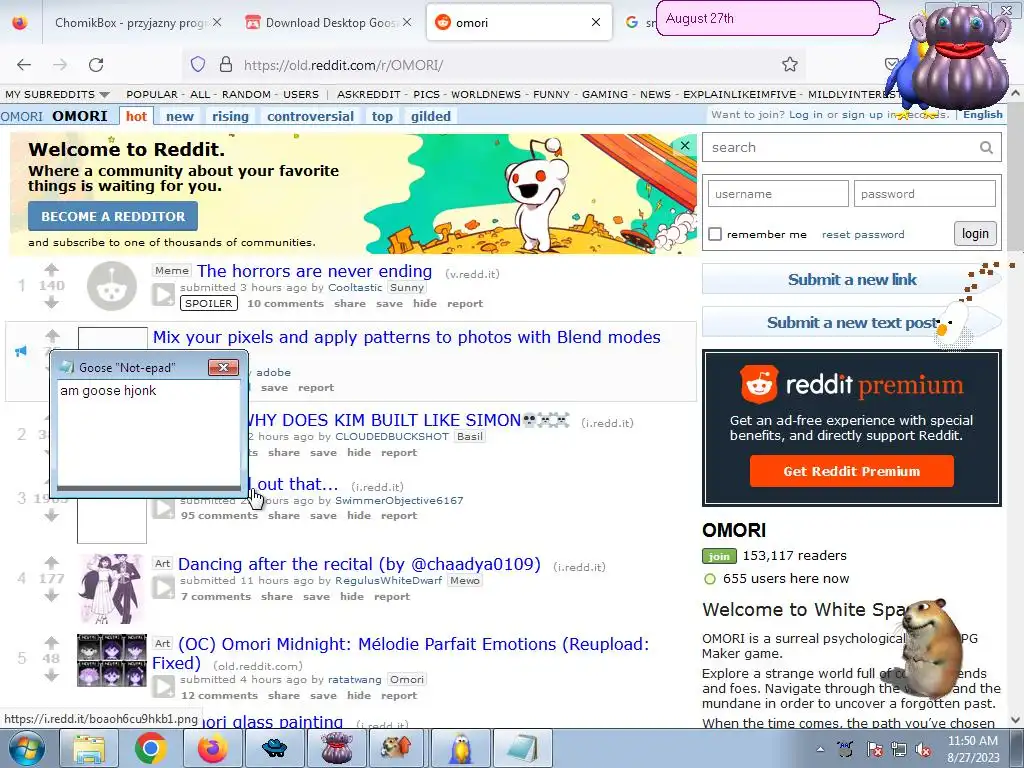The image size is (1024, 768).
Task: Close the Welcome to Reddit banner
Action: (x=684, y=145)
